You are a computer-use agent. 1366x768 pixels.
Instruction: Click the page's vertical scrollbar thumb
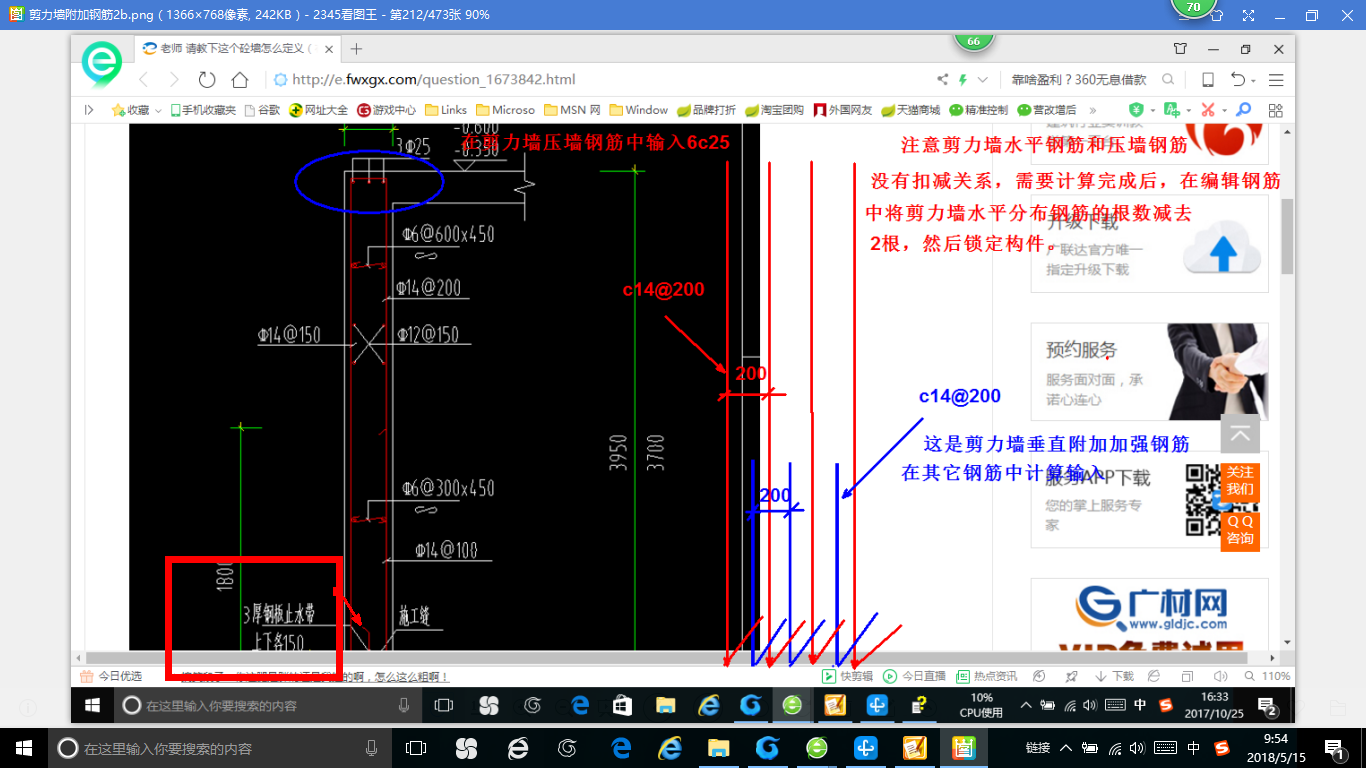click(x=1287, y=234)
